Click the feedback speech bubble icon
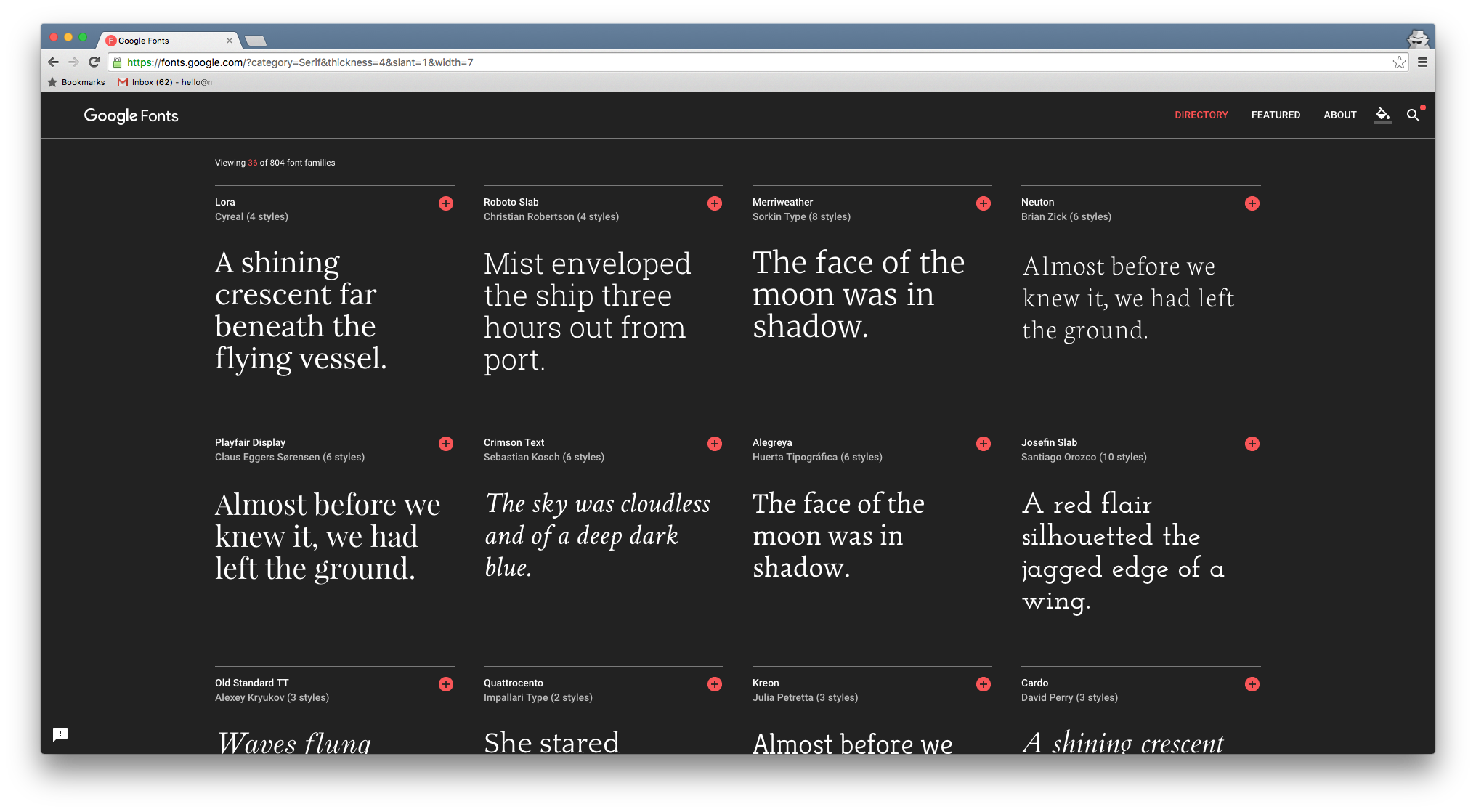 tap(60, 734)
